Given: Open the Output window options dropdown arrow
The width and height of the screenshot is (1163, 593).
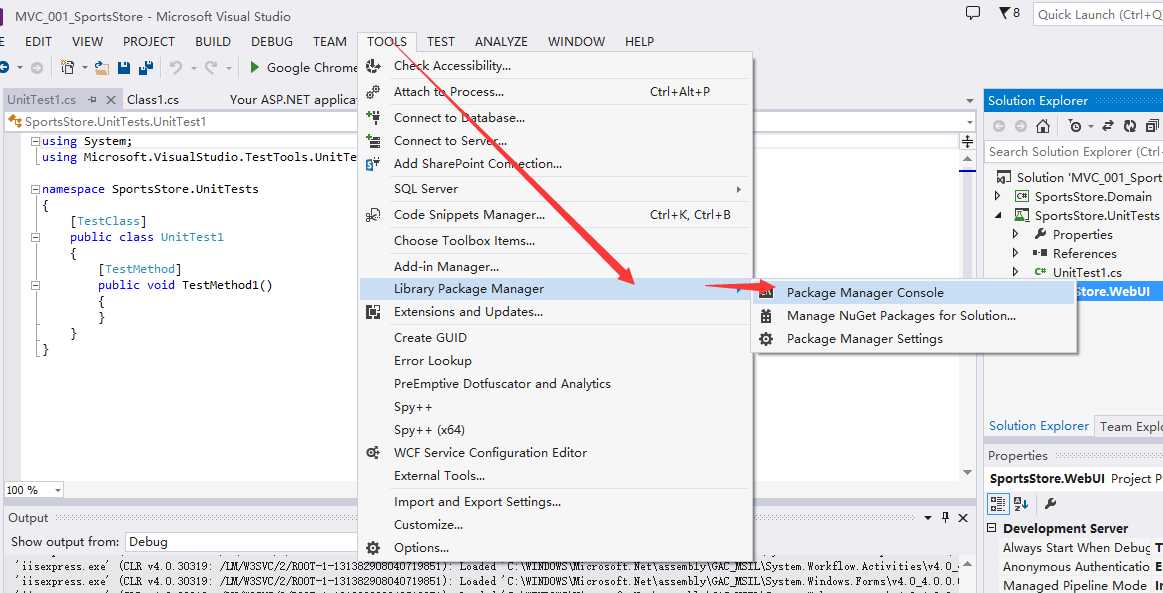Looking at the screenshot, I should pyautogui.click(x=928, y=517).
